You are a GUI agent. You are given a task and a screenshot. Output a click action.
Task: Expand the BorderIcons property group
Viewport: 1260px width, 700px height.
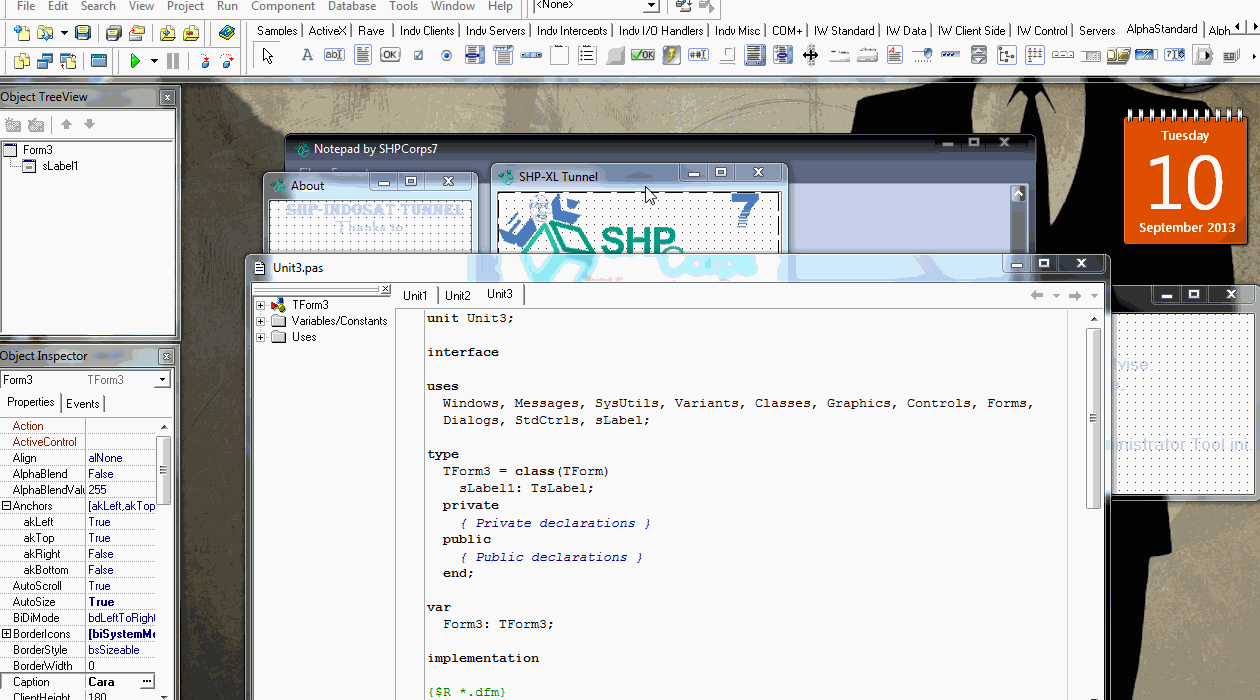click(x=6, y=634)
